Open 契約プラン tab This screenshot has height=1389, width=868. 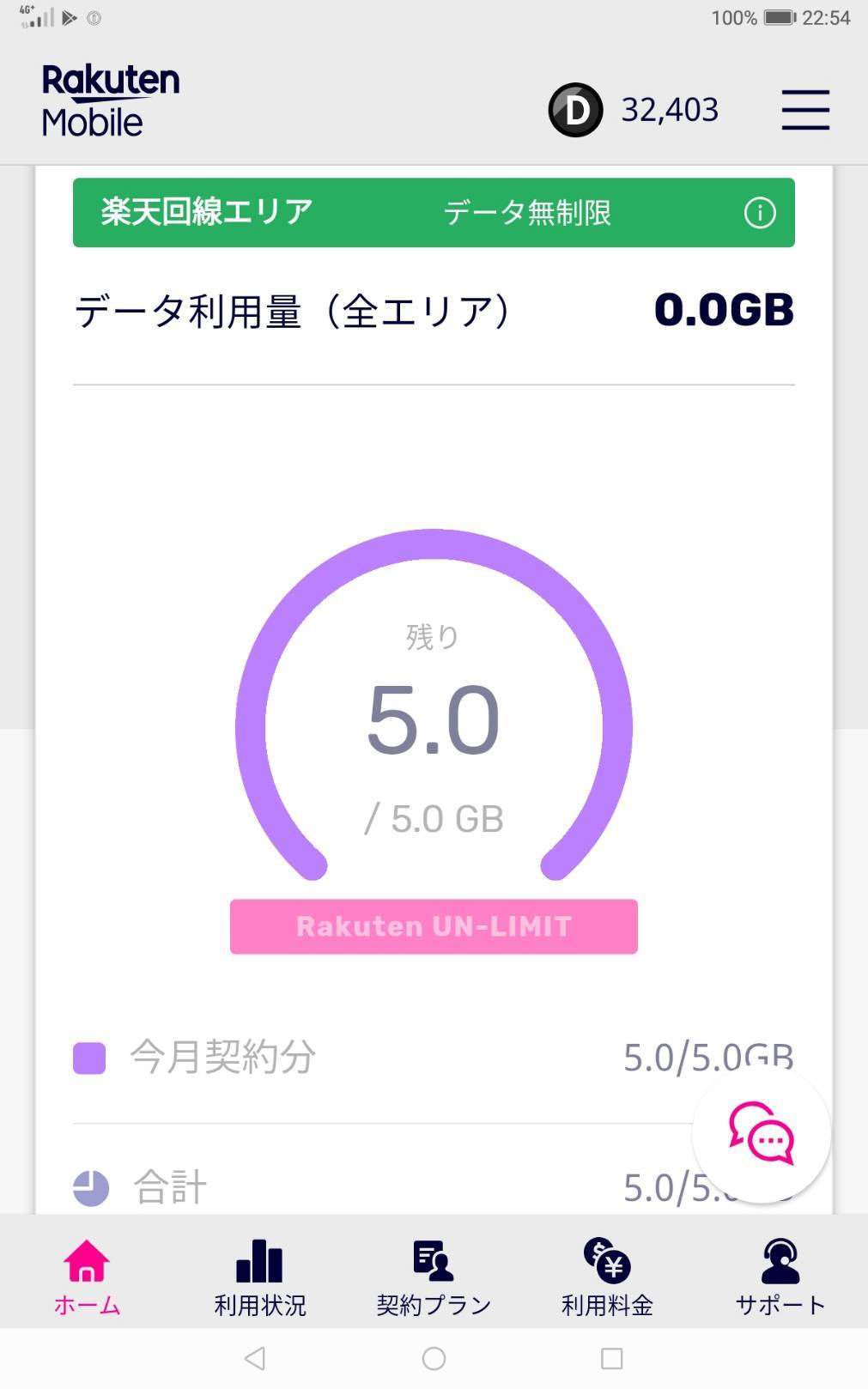pos(434,1277)
